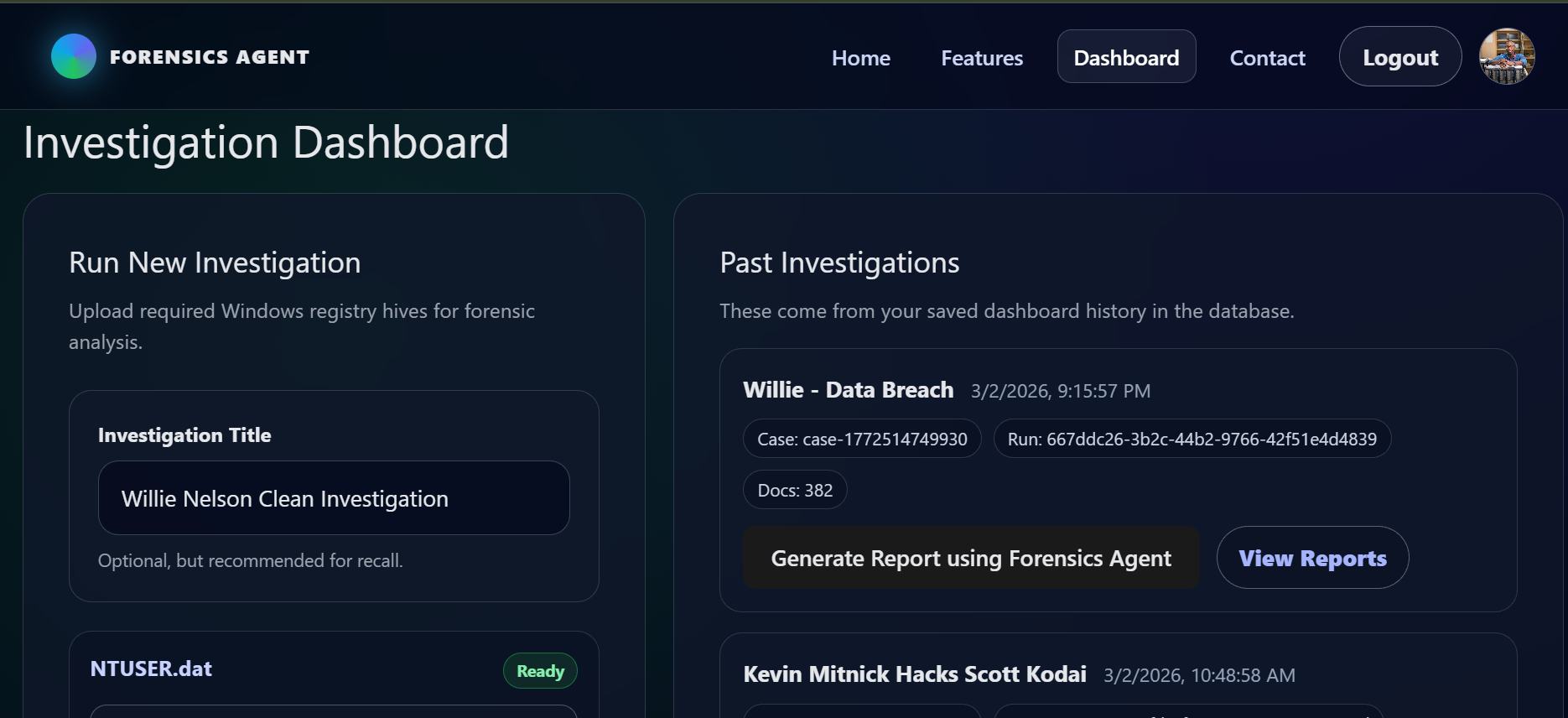Select the Dashboard nav tab
Screen dimensions: 1568x718
click(x=1126, y=56)
